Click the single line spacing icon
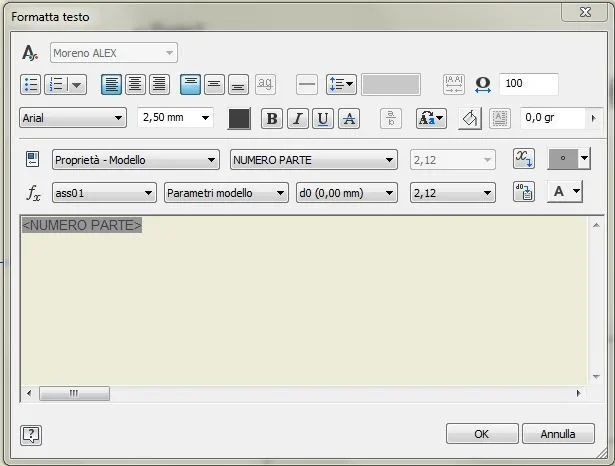This screenshot has width=615, height=466. click(x=307, y=84)
